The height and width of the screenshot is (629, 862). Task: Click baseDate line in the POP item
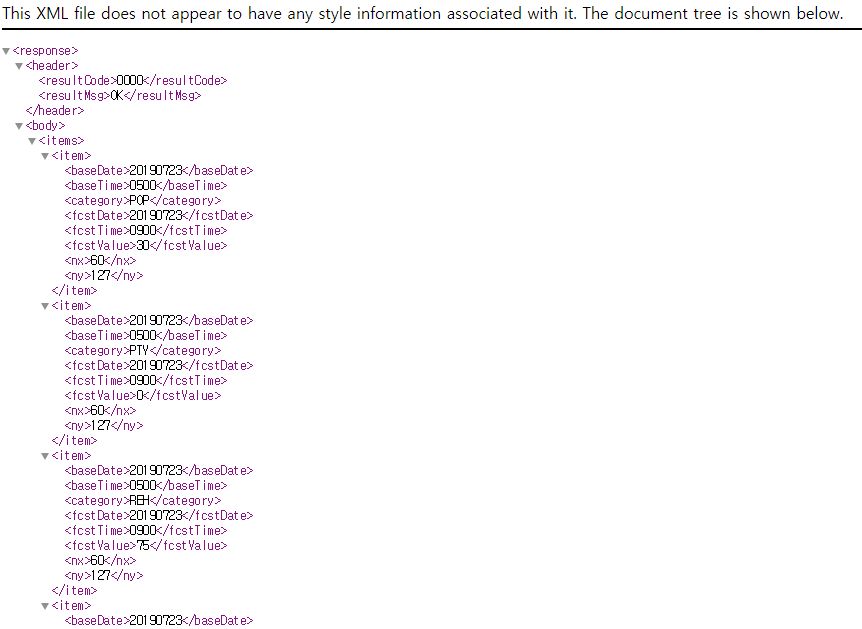click(x=159, y=171)
